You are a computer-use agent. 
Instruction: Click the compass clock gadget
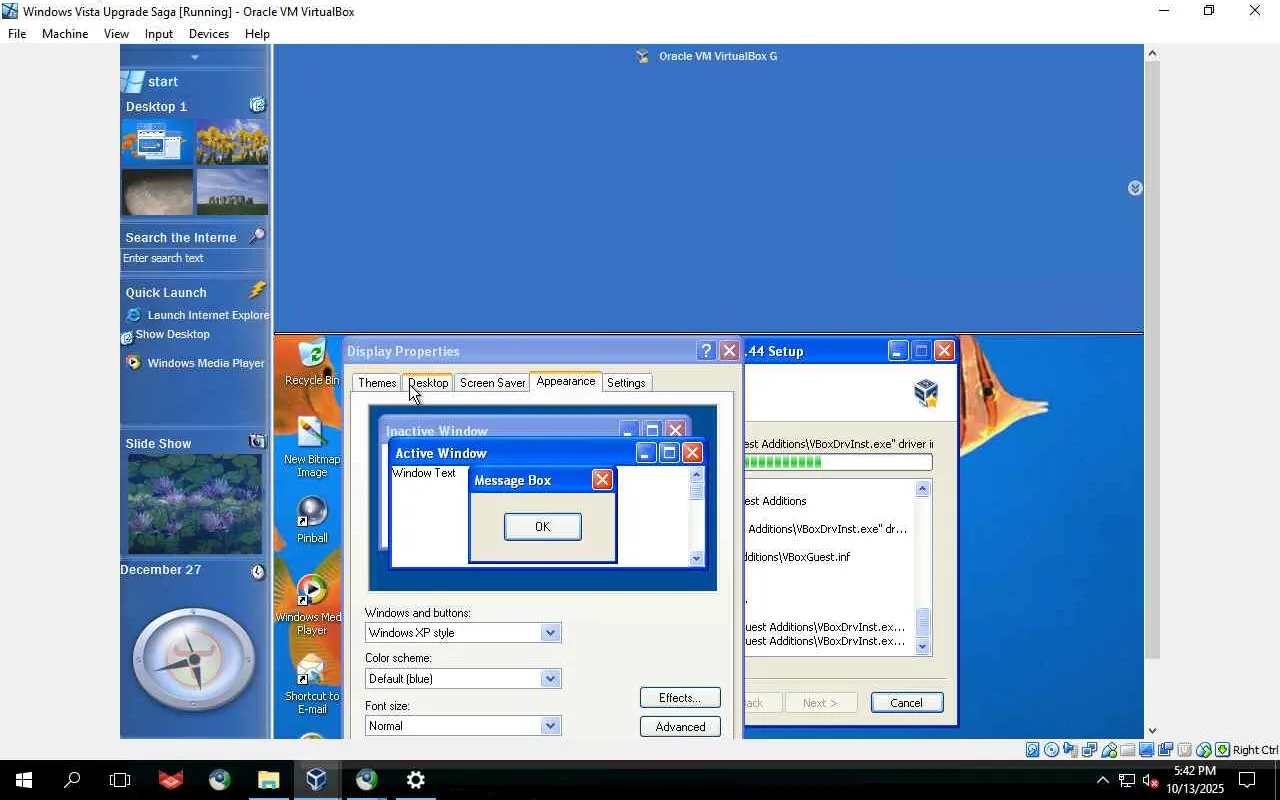pyautogui.click(x=194, y=660)
